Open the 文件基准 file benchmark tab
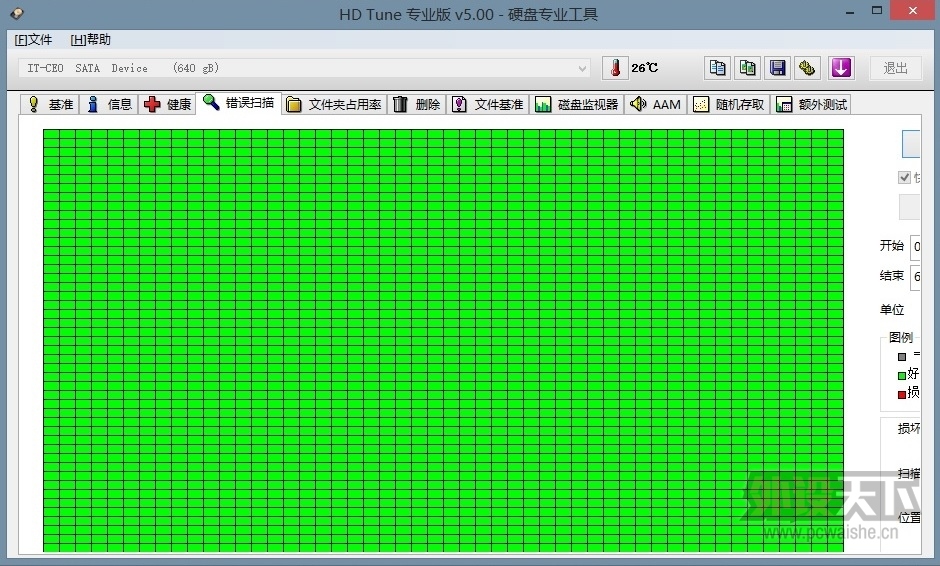940x566 pixels. (x=487, y=104)
